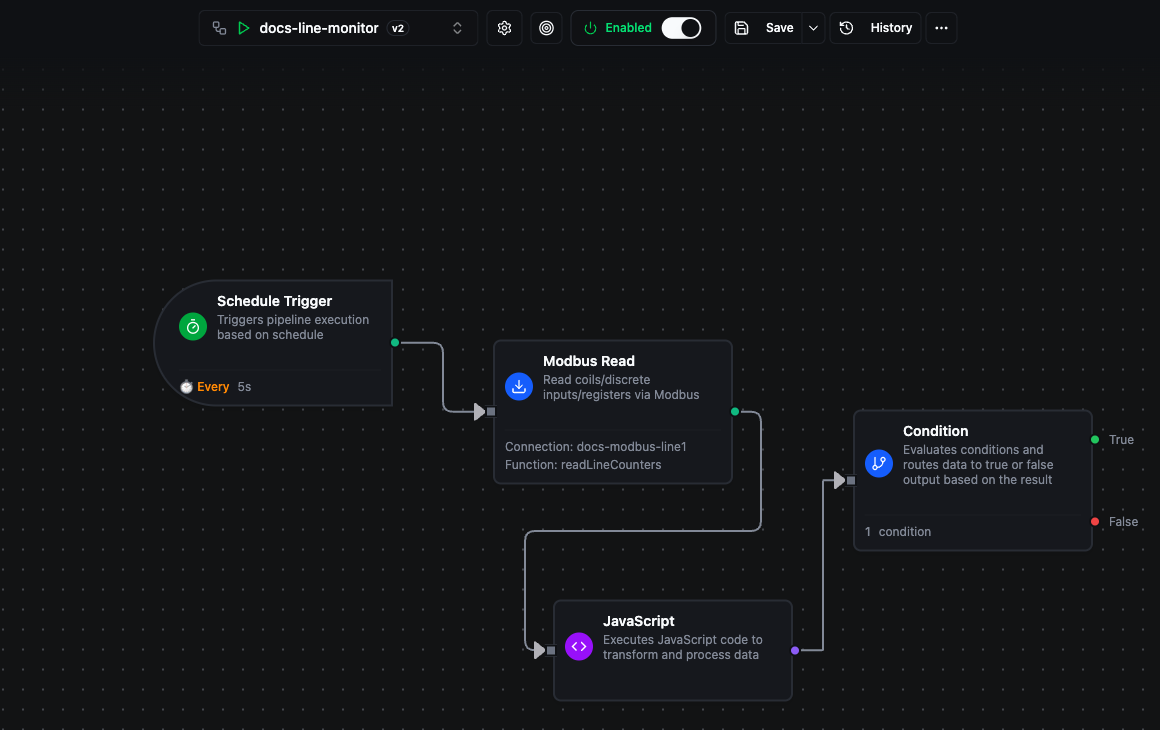Open the History panel
This screenshot has height=730, width=1160.
point(876,28)
